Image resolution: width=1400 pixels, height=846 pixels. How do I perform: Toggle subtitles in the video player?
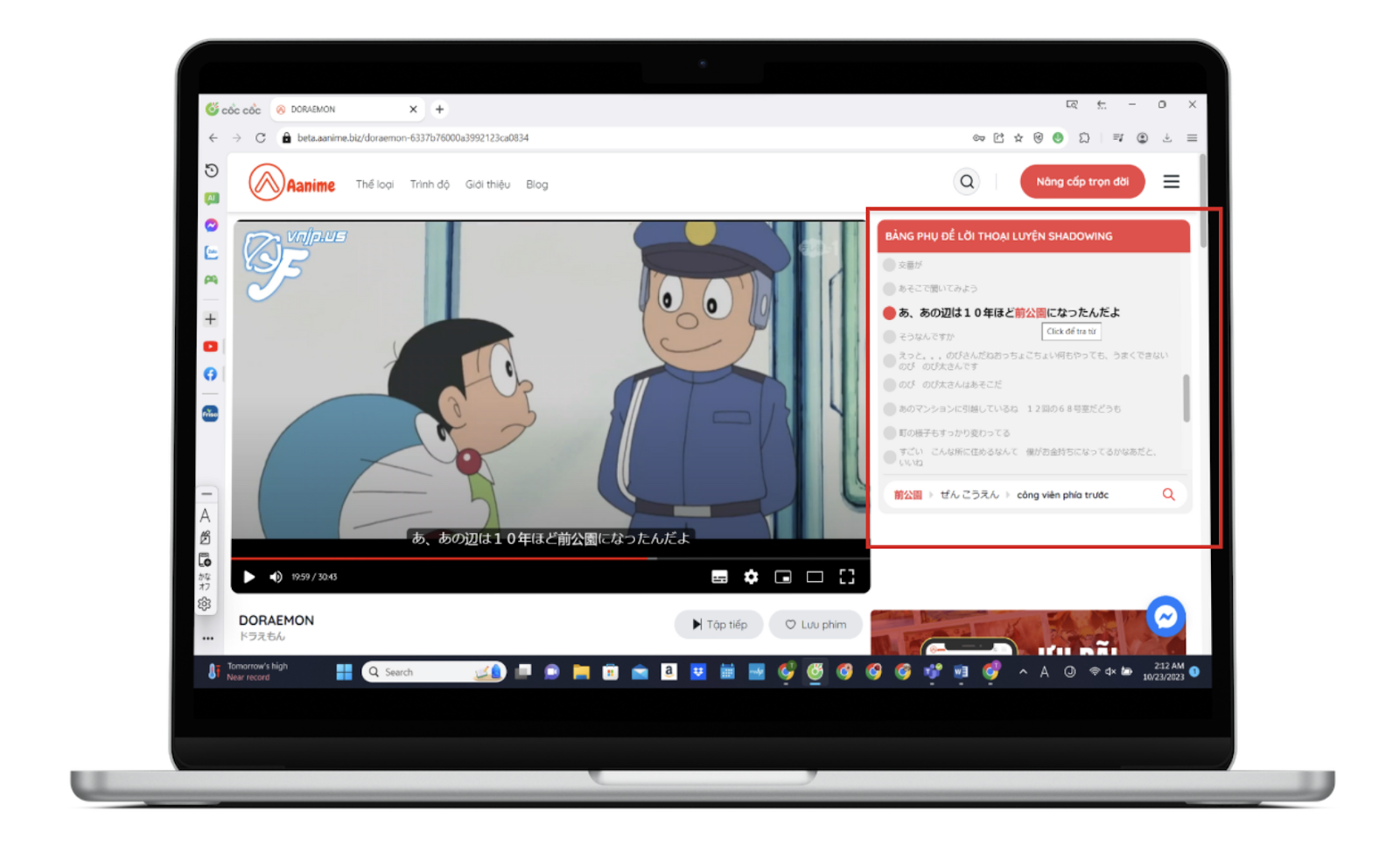pos(719,577)
